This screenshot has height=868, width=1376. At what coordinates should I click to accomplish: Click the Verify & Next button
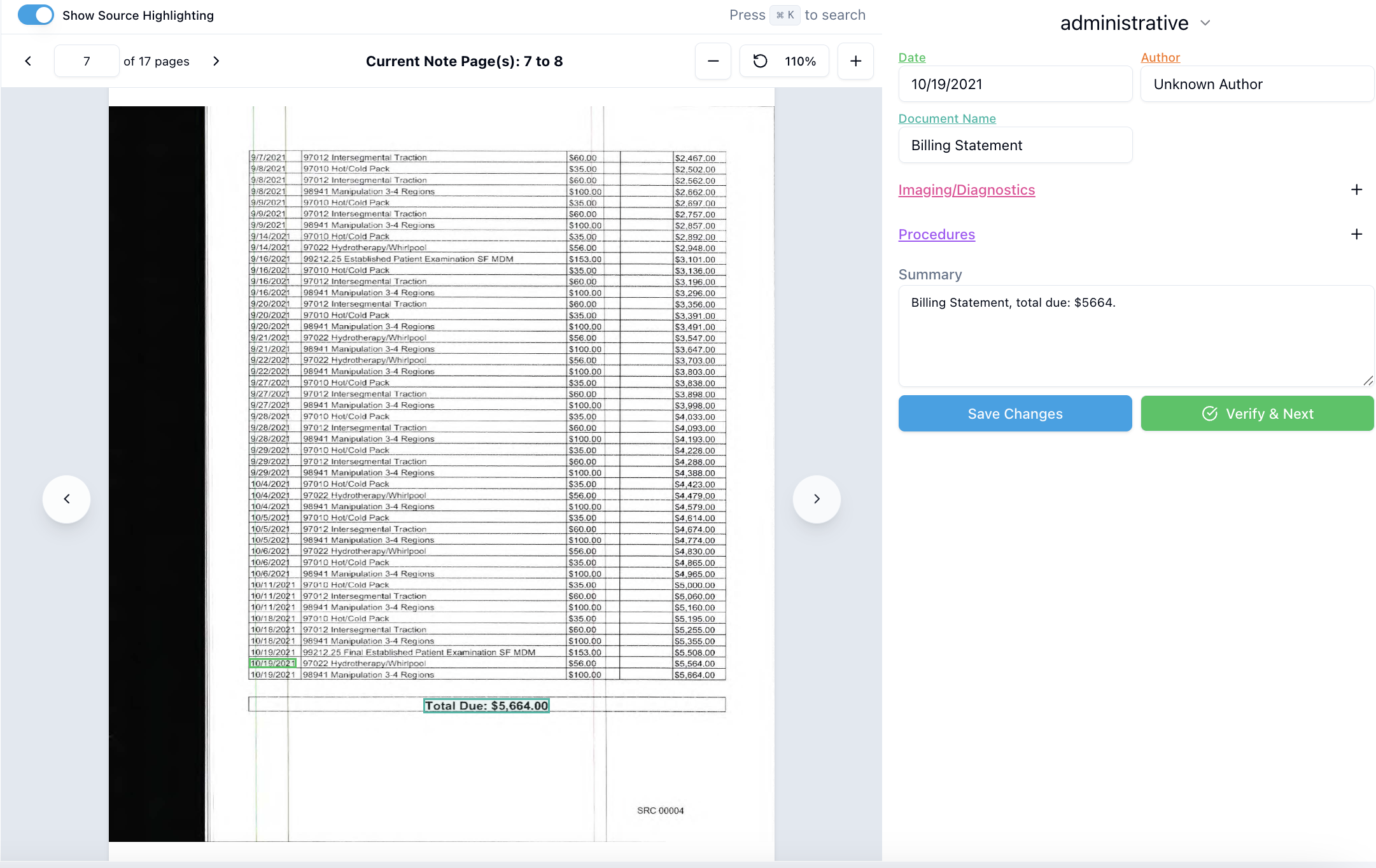[1257, 414]
